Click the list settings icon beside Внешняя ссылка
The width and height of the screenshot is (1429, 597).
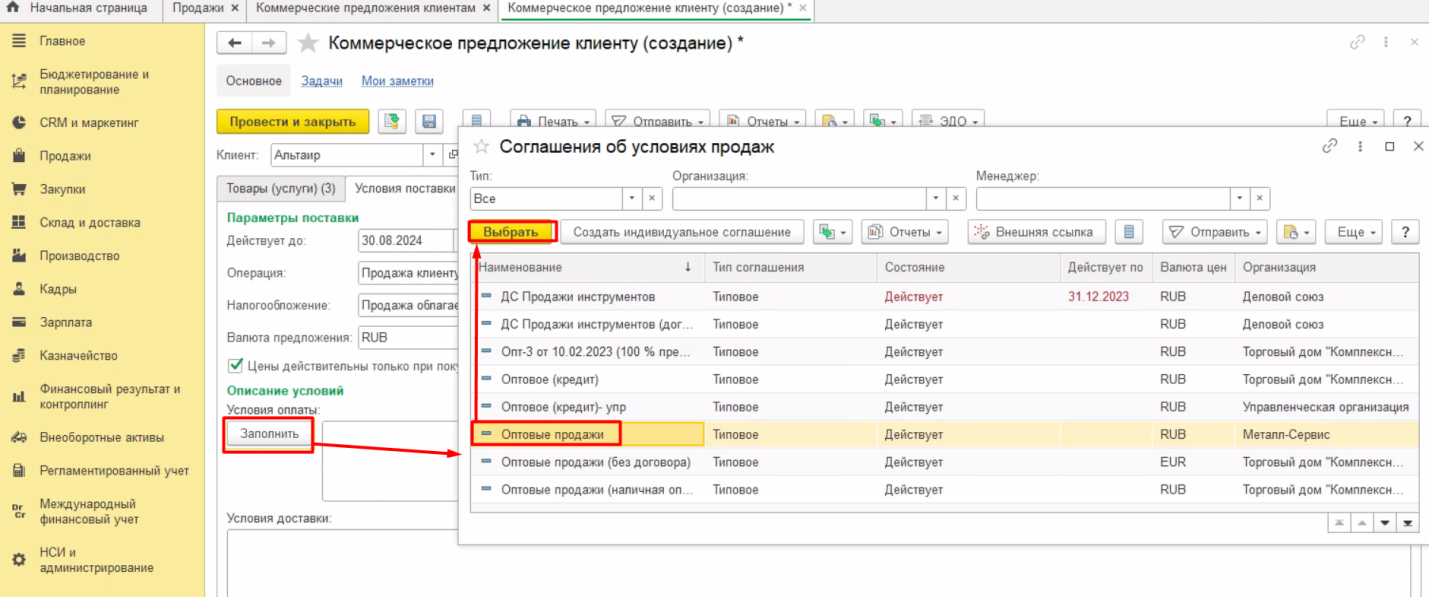pos(1129,232)
